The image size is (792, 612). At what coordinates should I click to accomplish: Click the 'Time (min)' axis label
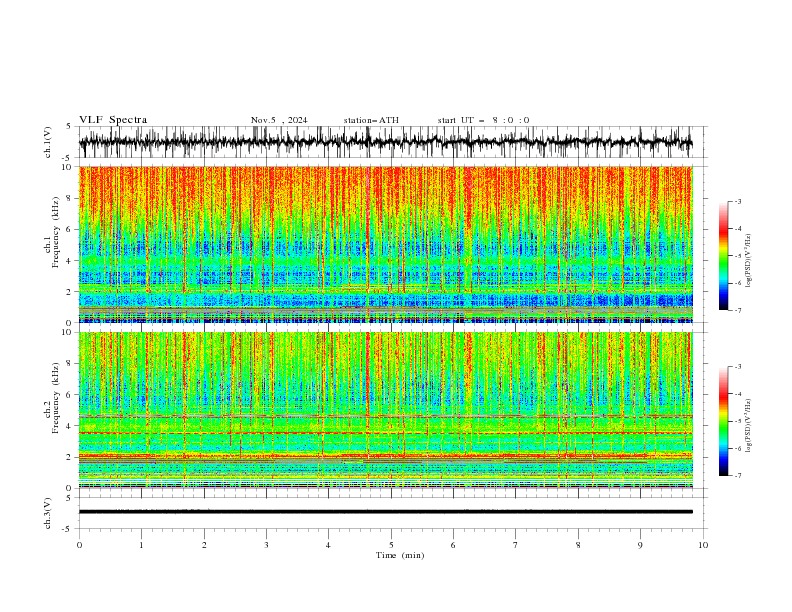click(400, 555)
